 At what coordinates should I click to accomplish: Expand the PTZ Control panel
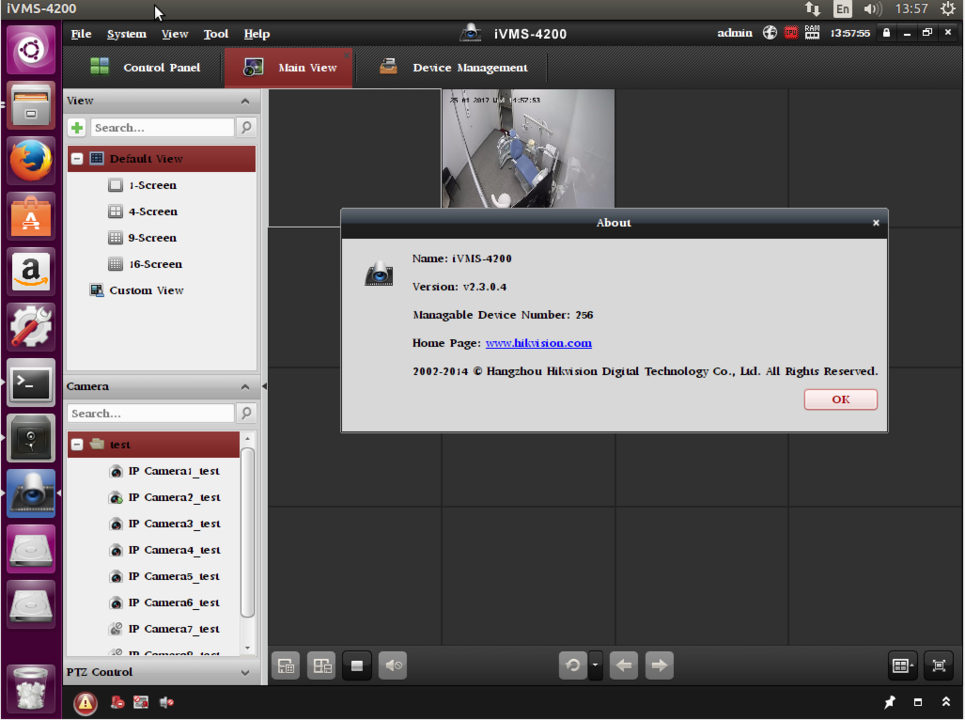pyautogui.click(x=245, y=673)
